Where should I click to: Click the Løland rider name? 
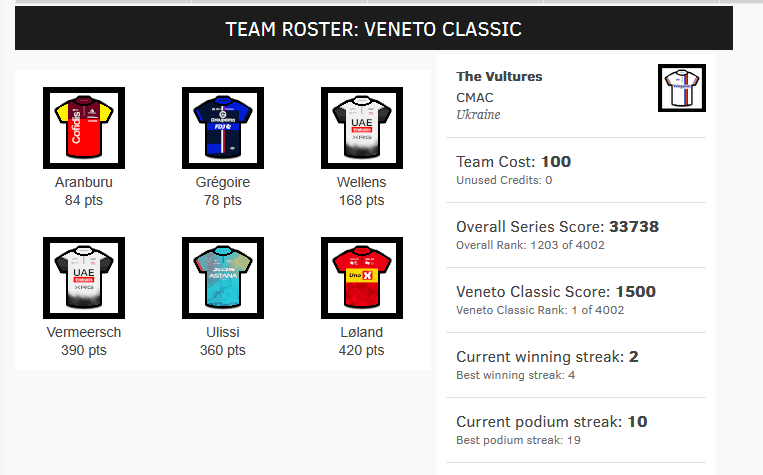(x=362, y=332)
